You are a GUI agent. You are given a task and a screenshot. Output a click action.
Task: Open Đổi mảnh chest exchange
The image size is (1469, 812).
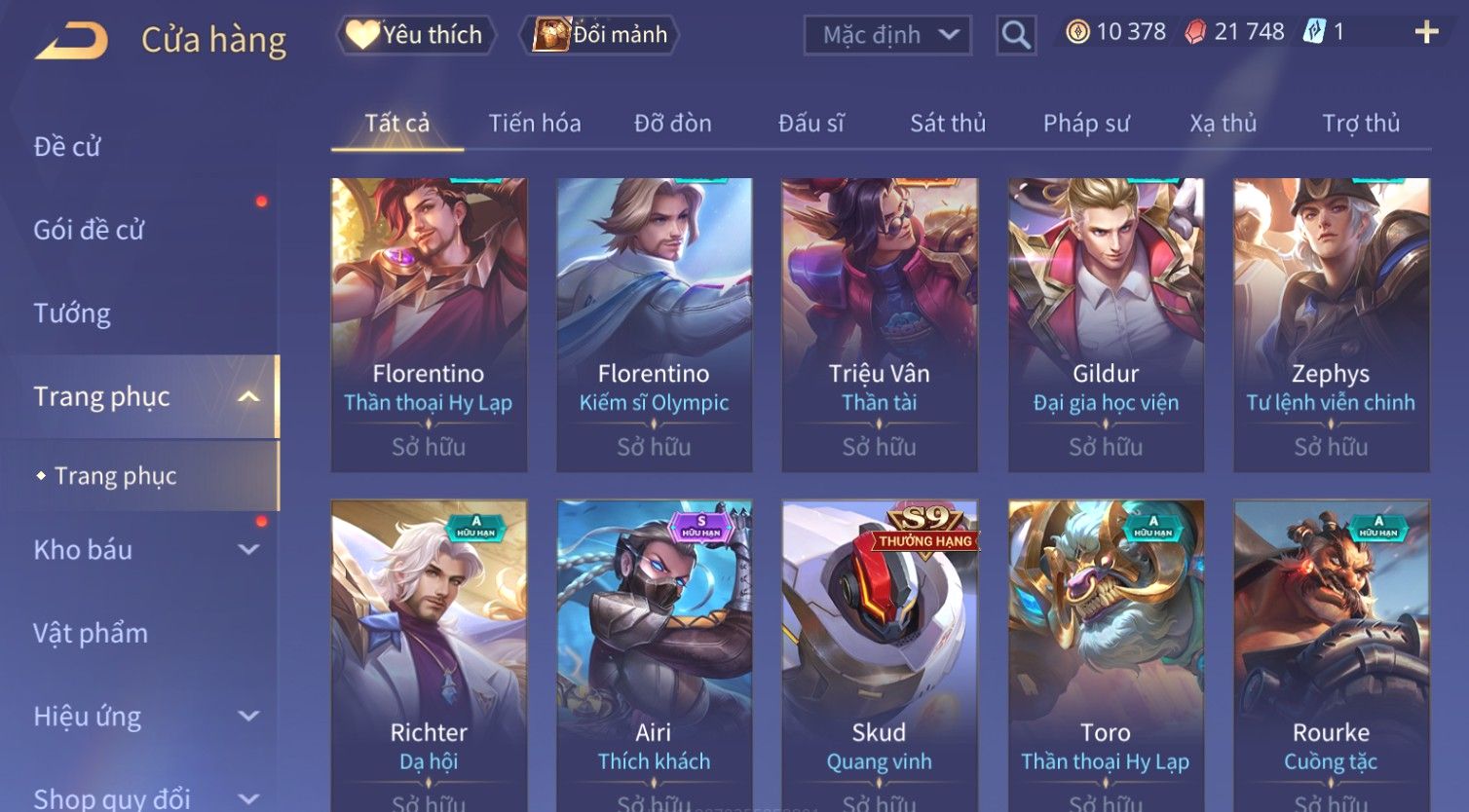[603, 35]
